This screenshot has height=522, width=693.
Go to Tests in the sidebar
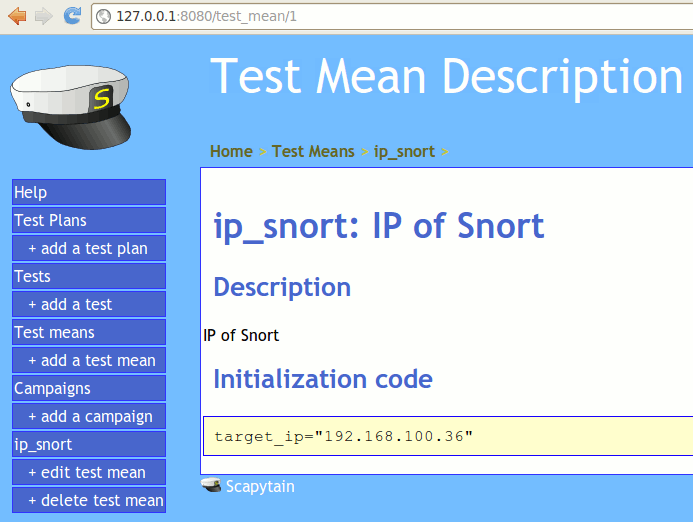point(88,276)
